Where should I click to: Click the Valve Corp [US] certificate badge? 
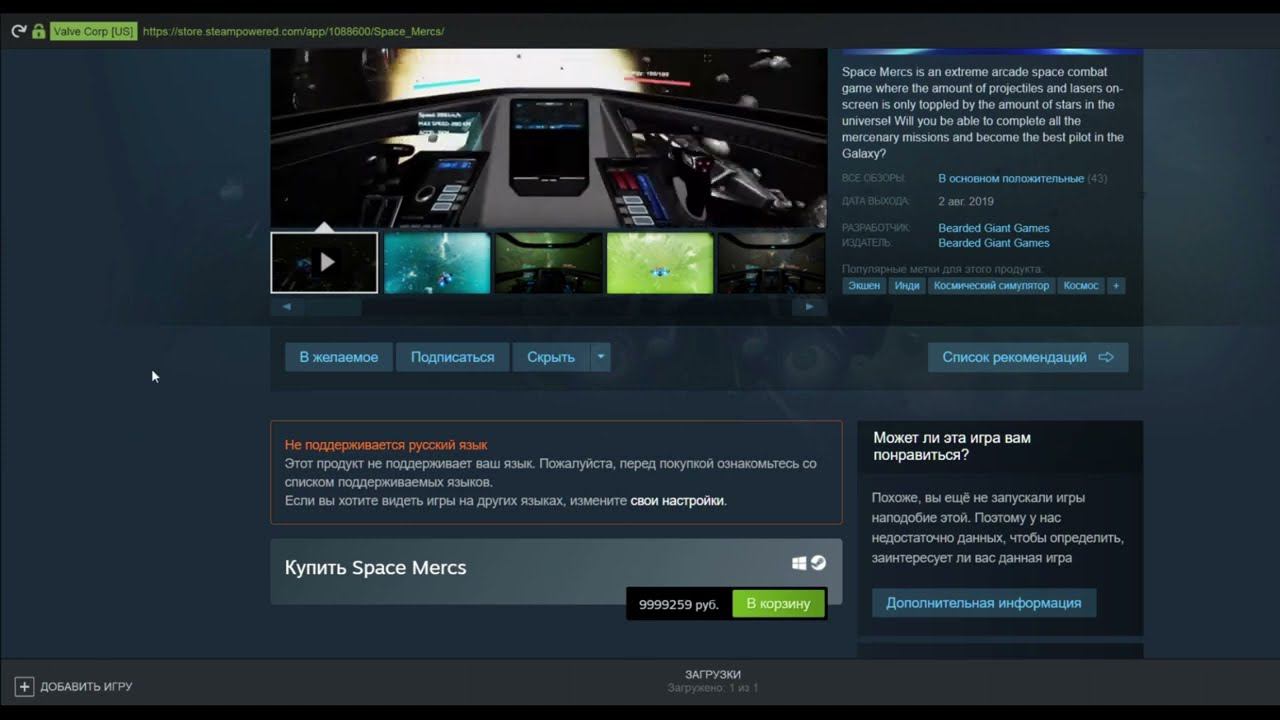click(93, 31)
